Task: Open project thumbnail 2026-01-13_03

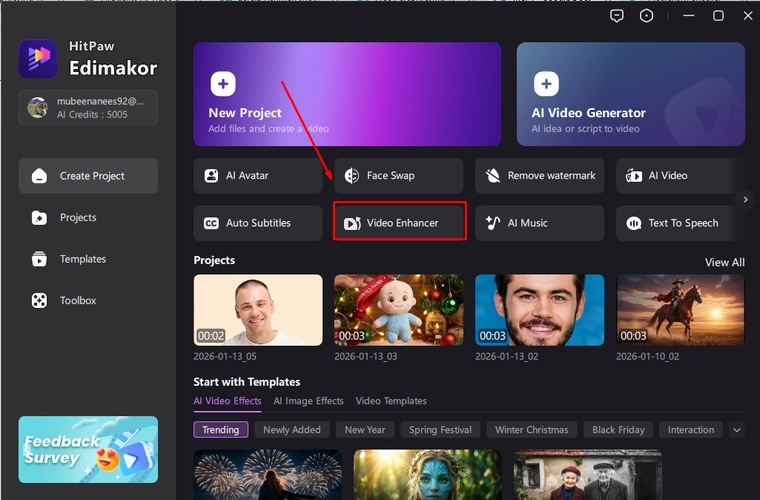Action: click(398, 310)
